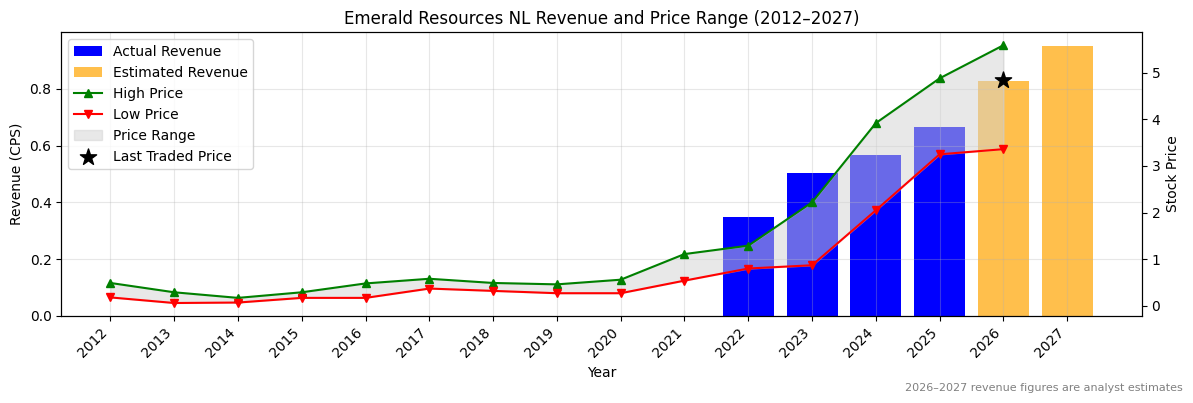Click the chart title text
The image size is (1193, 403).
click(601, 18)
